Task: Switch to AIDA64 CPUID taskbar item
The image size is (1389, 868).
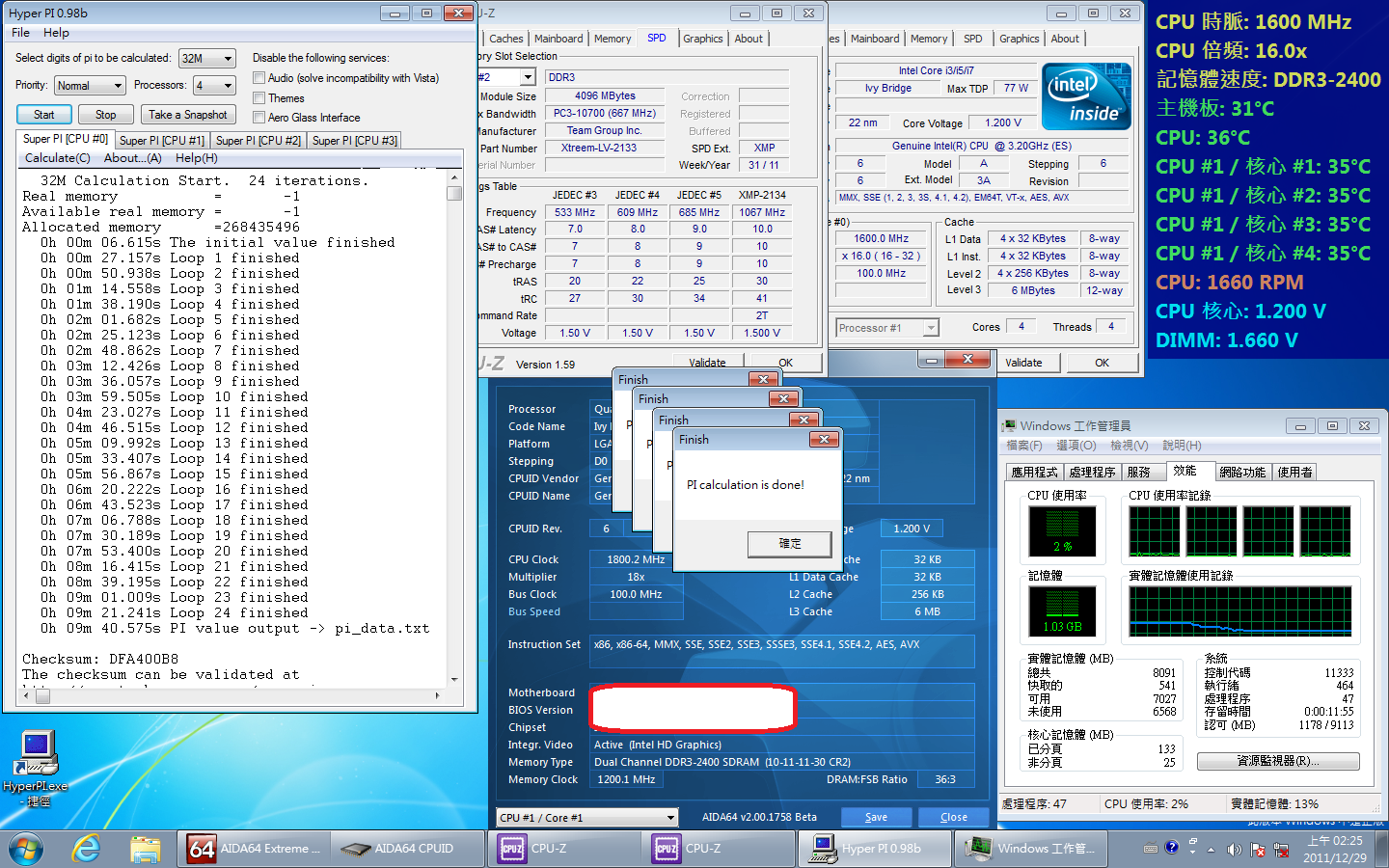Action: (x=408, y=849)
